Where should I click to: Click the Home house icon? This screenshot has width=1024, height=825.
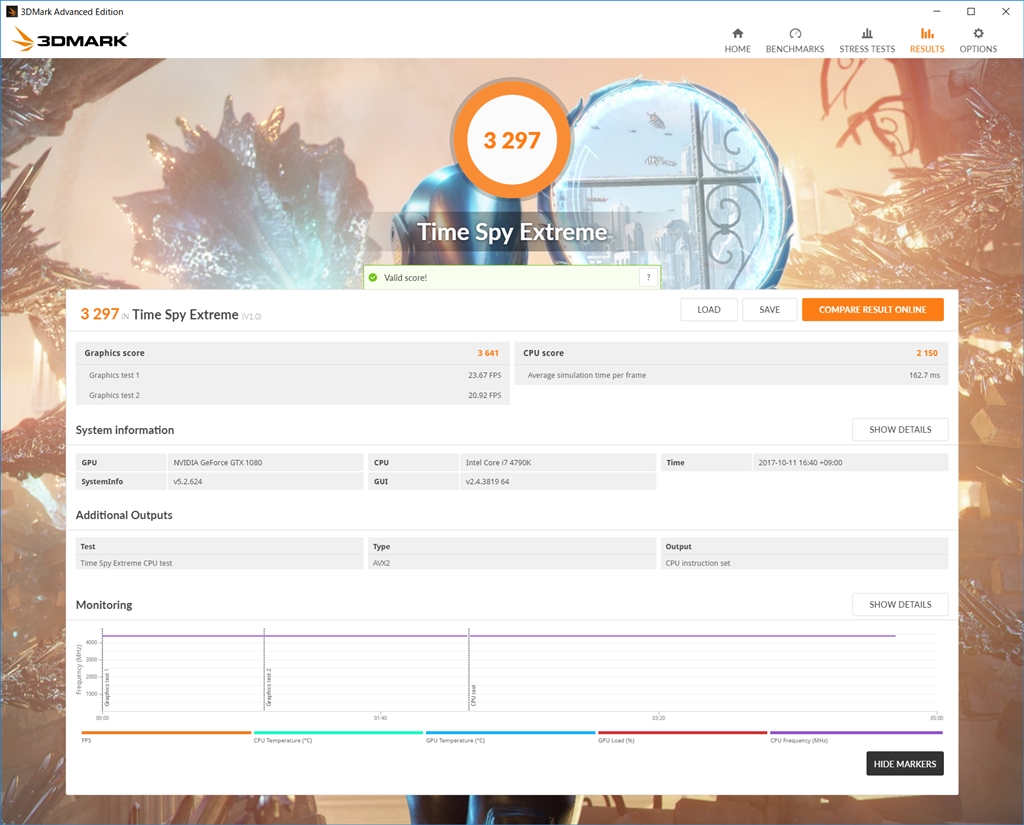pyautogui.click(x=737, y=33)
